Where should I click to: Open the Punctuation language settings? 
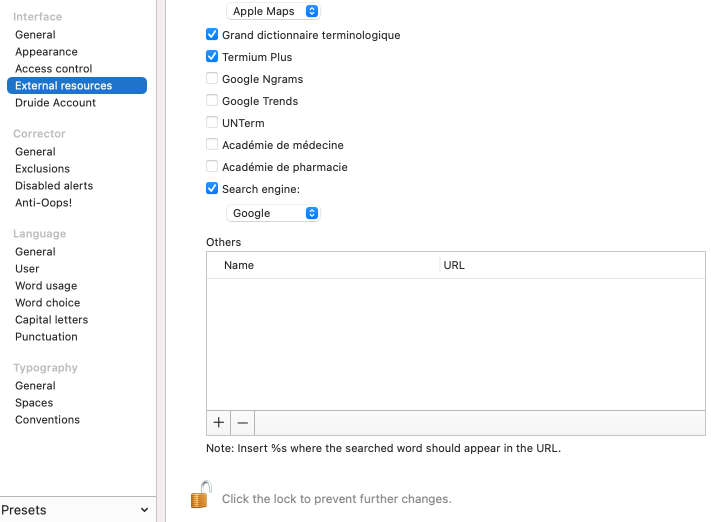pyautogui.click(x=46, y=337)
